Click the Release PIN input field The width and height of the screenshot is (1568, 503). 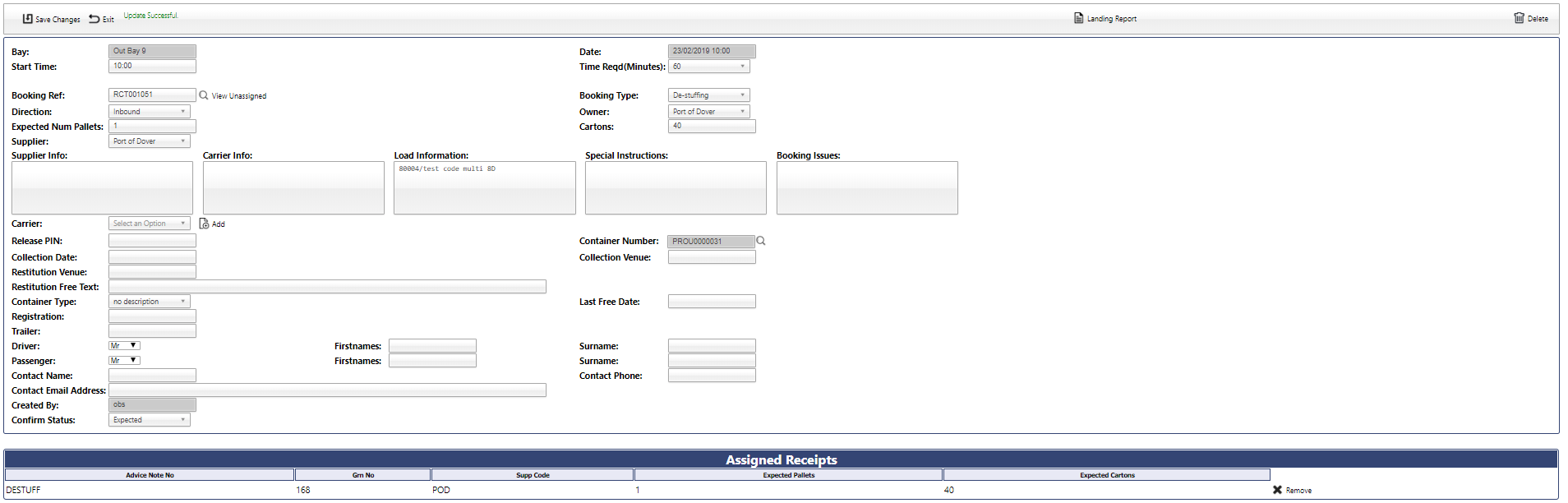click(152, 241)
